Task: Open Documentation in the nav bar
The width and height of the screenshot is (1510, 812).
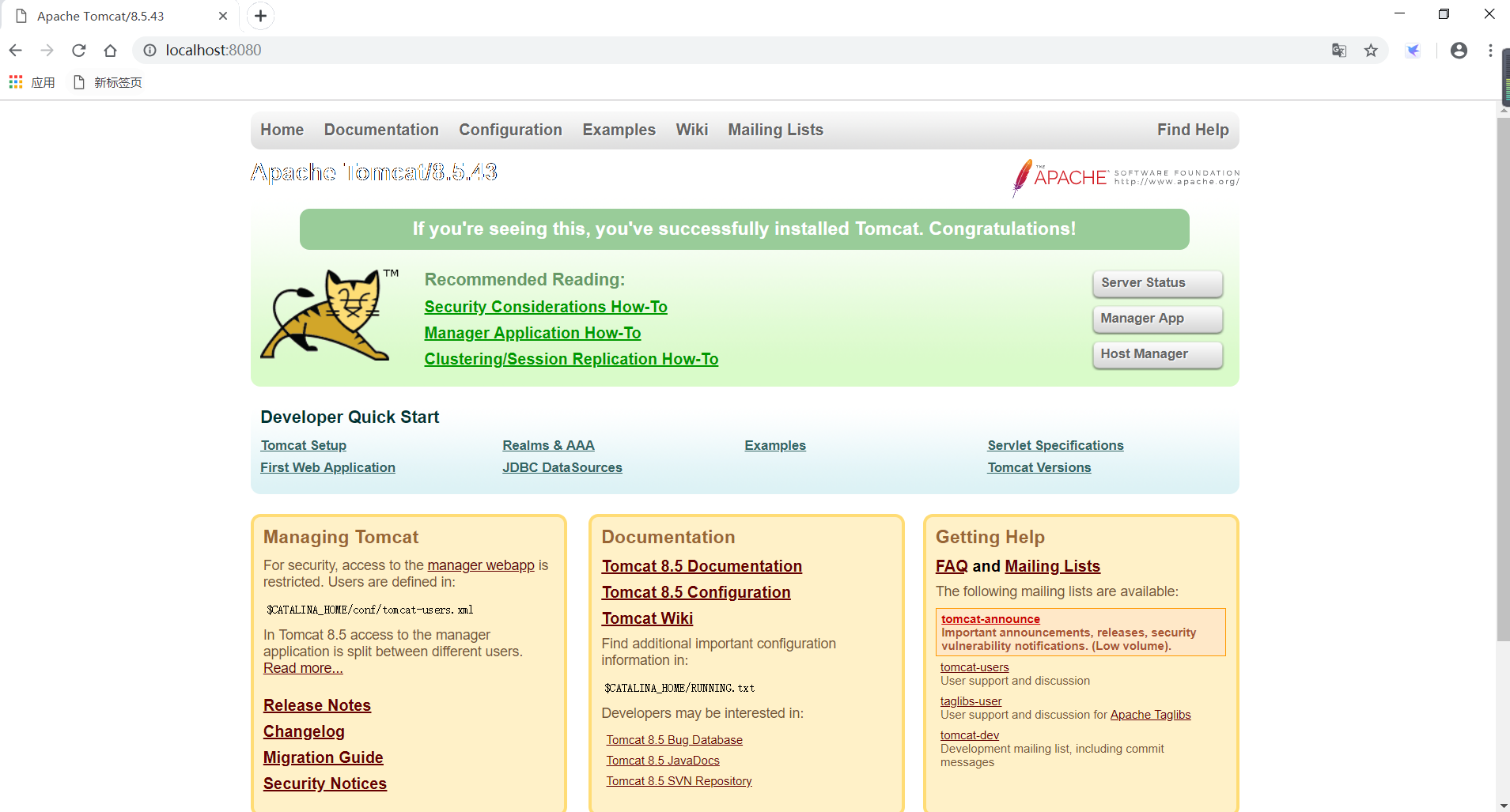Action: [x=381, y=130]
